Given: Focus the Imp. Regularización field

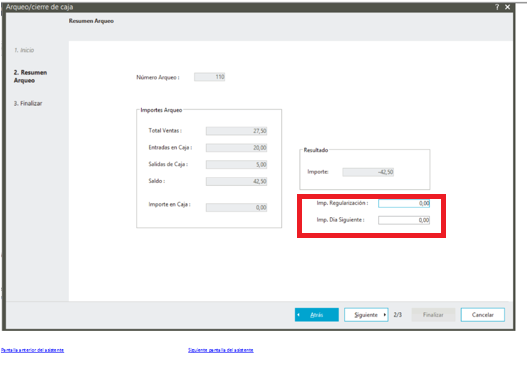Looking at the screenshot, I should point(404,203).
